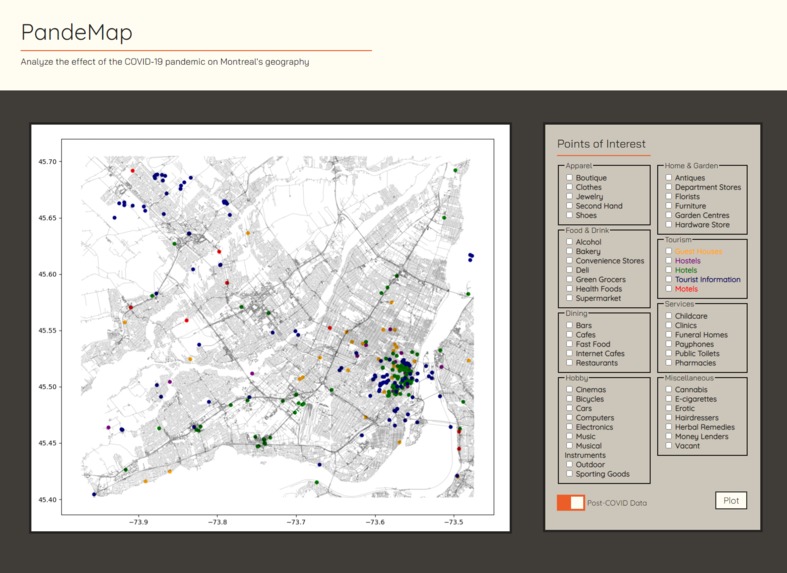Viewport: 787px width, 573px height.
Task: Enable the Garden Centres checkbox
Action: [x=669, y=215]
